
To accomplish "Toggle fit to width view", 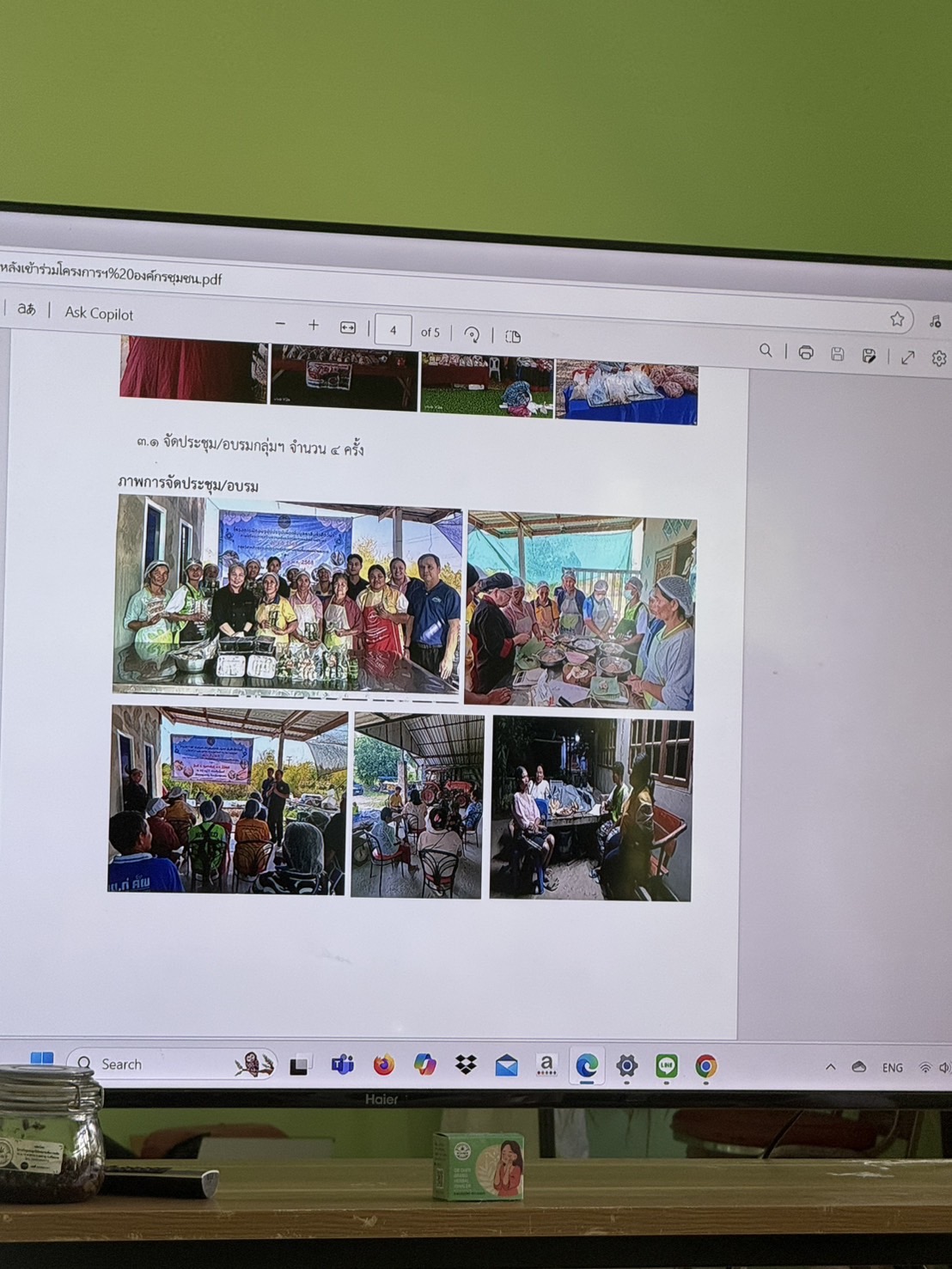I will pyautogui.click(x=348, y=327).
